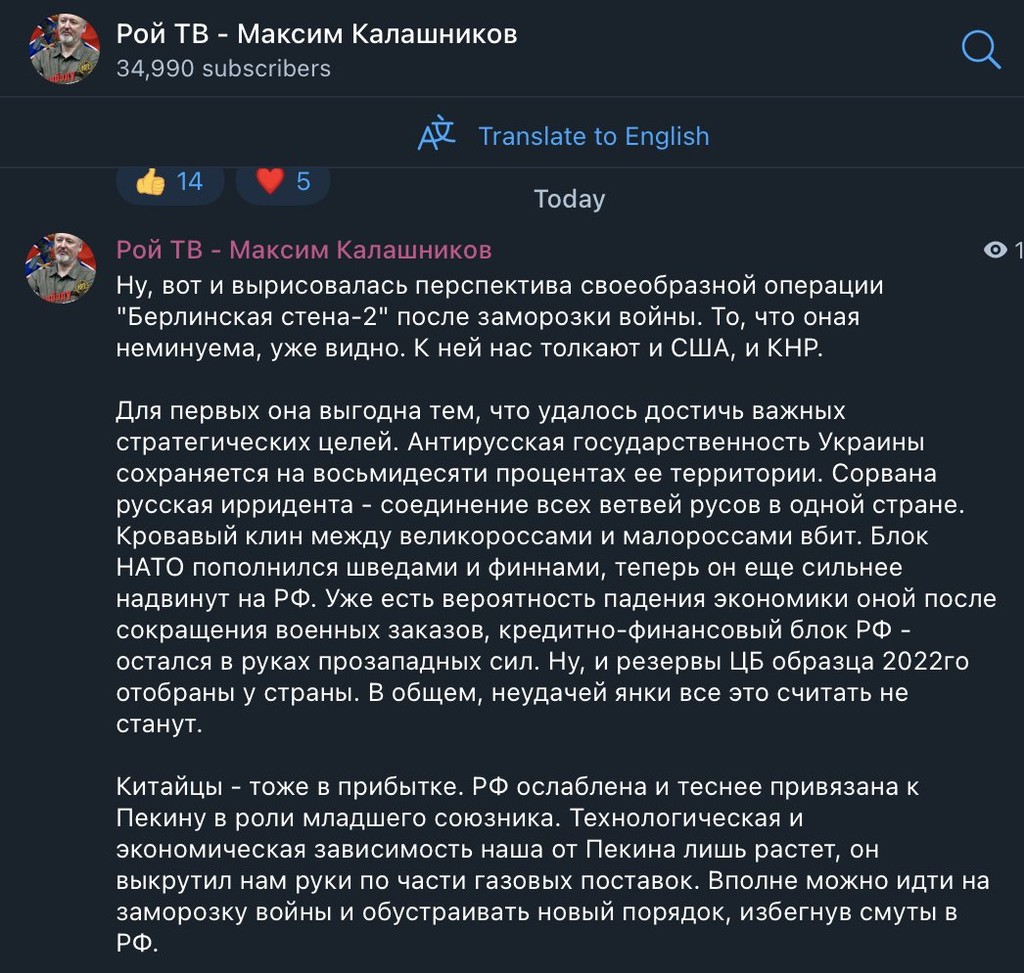Click the thumbs-up emoji icon
Viewport: 1024px width, 973px height.
[x=152, y=181]
